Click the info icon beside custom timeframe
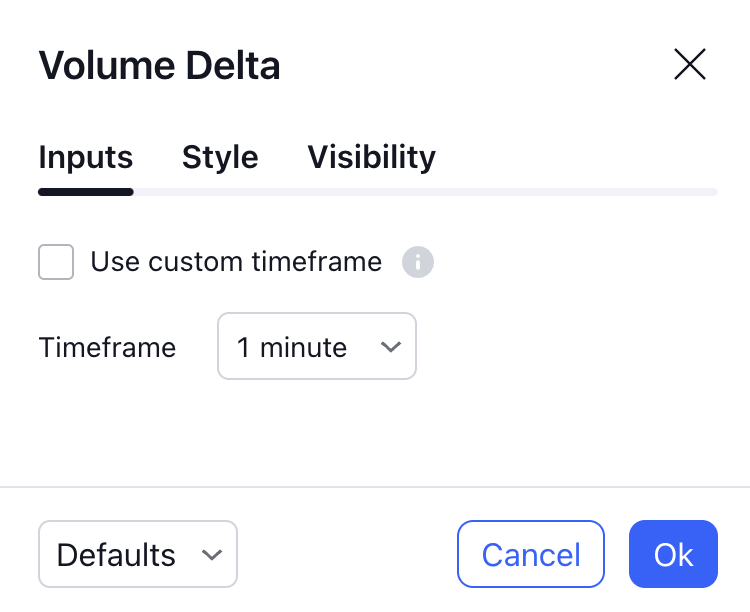The width and height of the screenshot is (750, 612). point(418,263)
